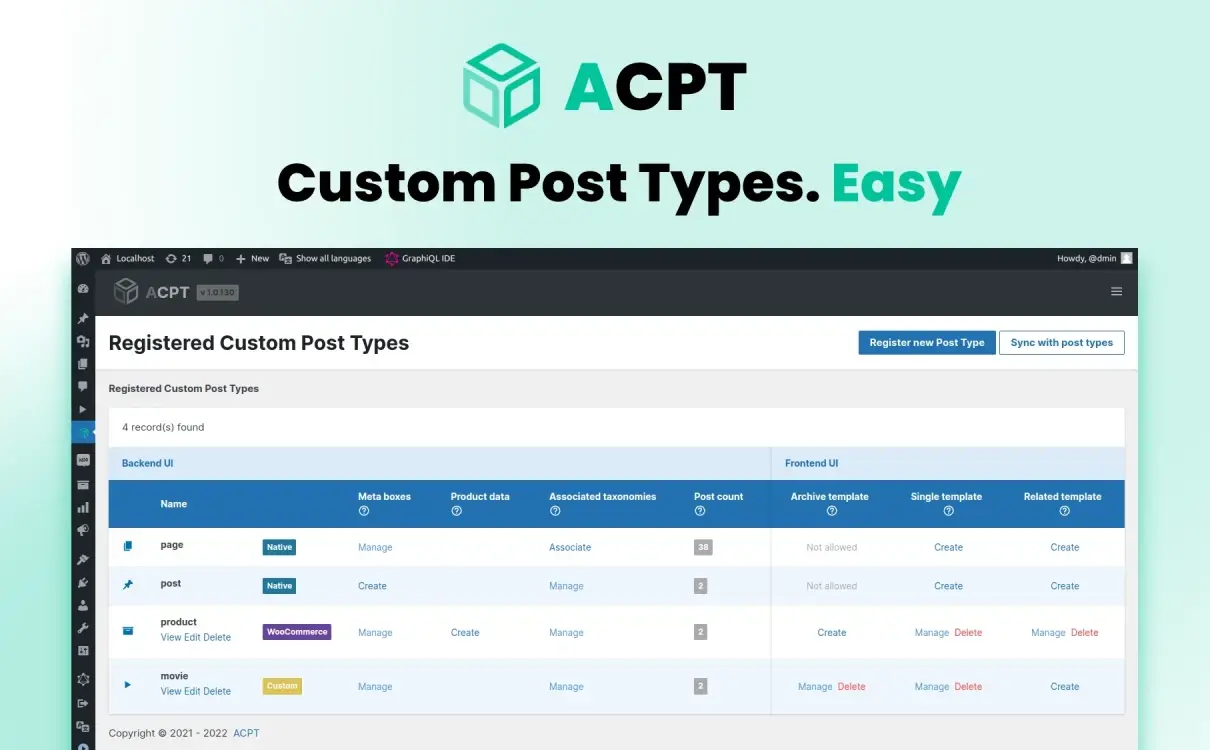Manage meta boxes for page

pyautogui.click(x=375, y=547)
